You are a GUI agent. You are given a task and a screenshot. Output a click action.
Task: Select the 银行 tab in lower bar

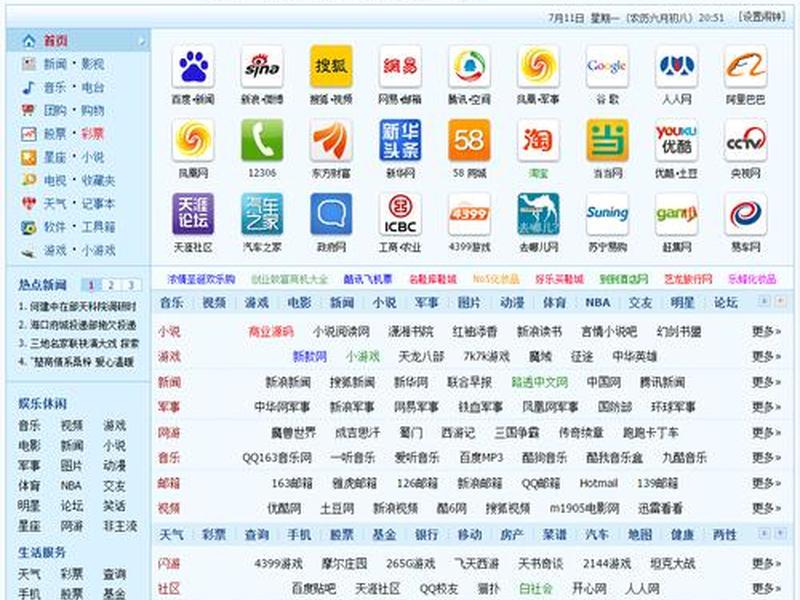[427, 535]
